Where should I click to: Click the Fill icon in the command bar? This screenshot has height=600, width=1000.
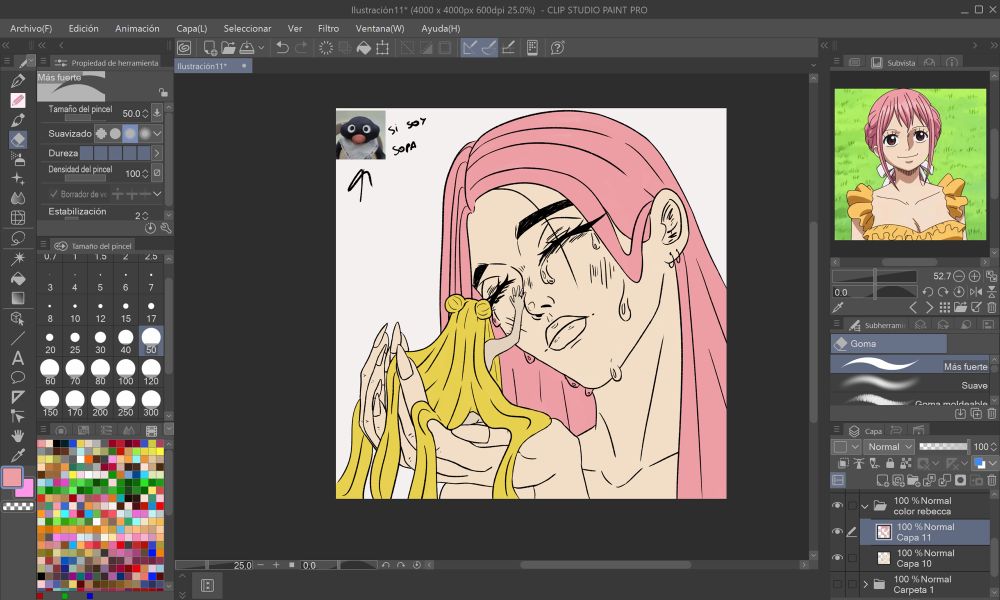pos(364,48)
